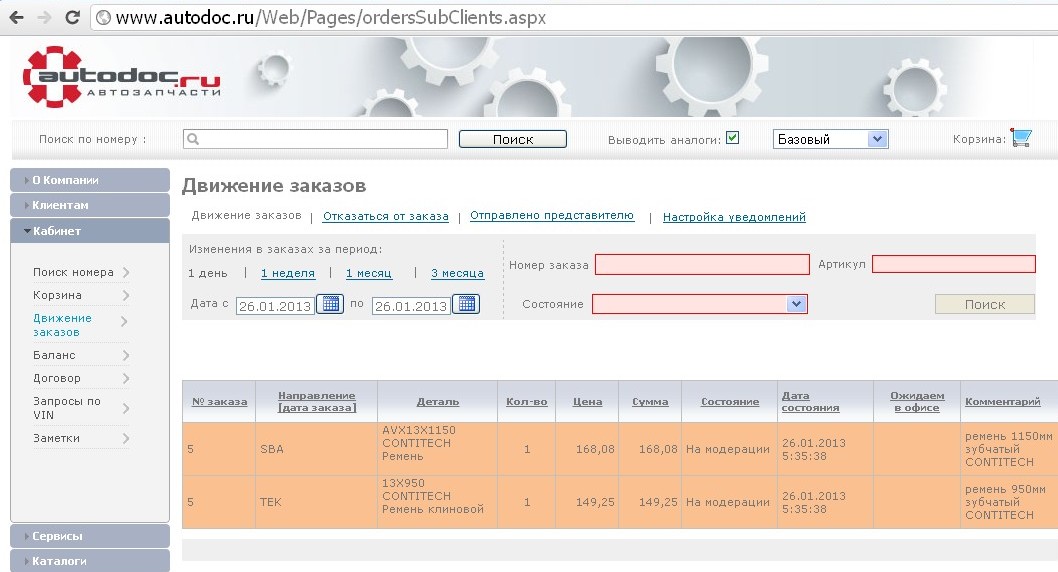Sort by Комментарий column header
Image resolution: width=1058 pixels, height=572 pixels.
(x=1003, y=402)
